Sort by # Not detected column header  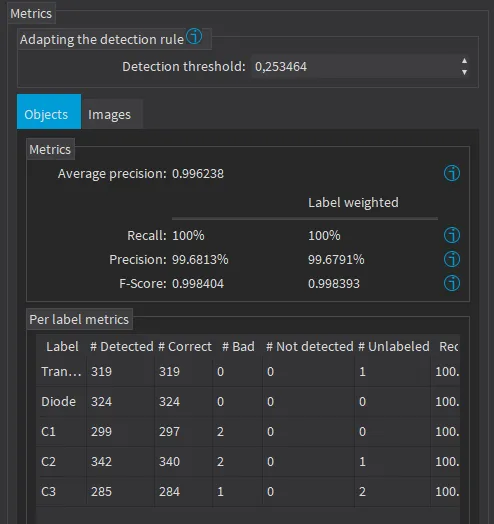[x=309, y=347]
